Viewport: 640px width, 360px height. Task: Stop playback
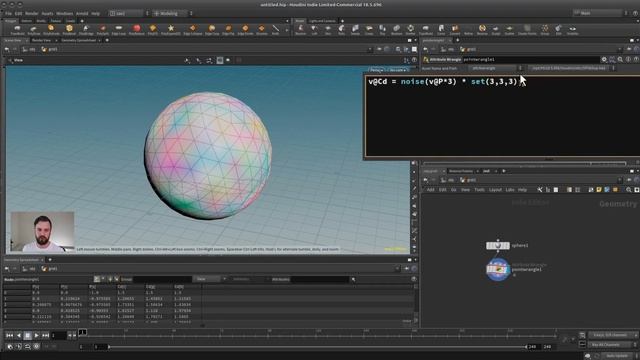(x=27, y=336)
